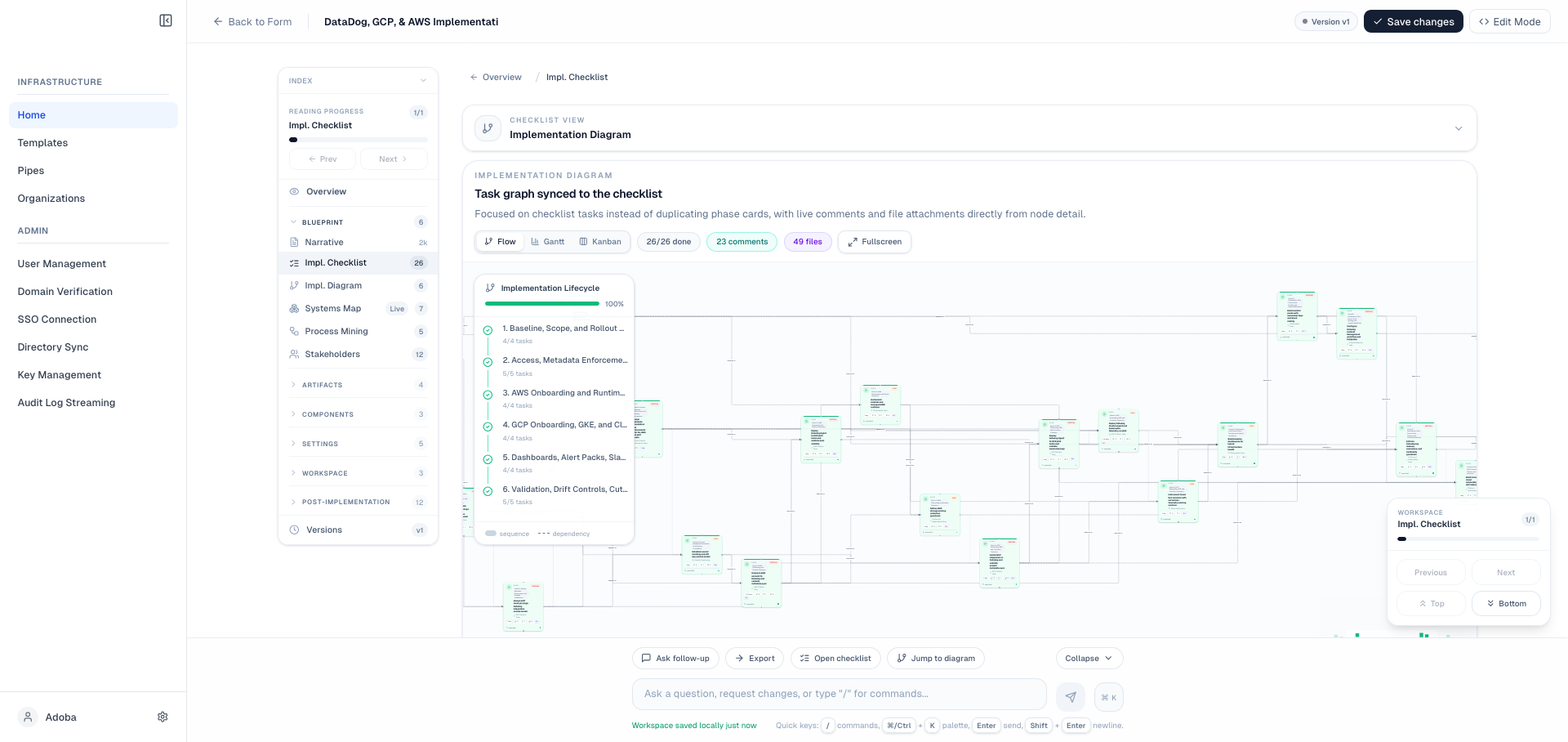Viewport: 1568px width, 742px height.
Task: Click the Systems Map icon in the index
Action: [x=294, y=309]
